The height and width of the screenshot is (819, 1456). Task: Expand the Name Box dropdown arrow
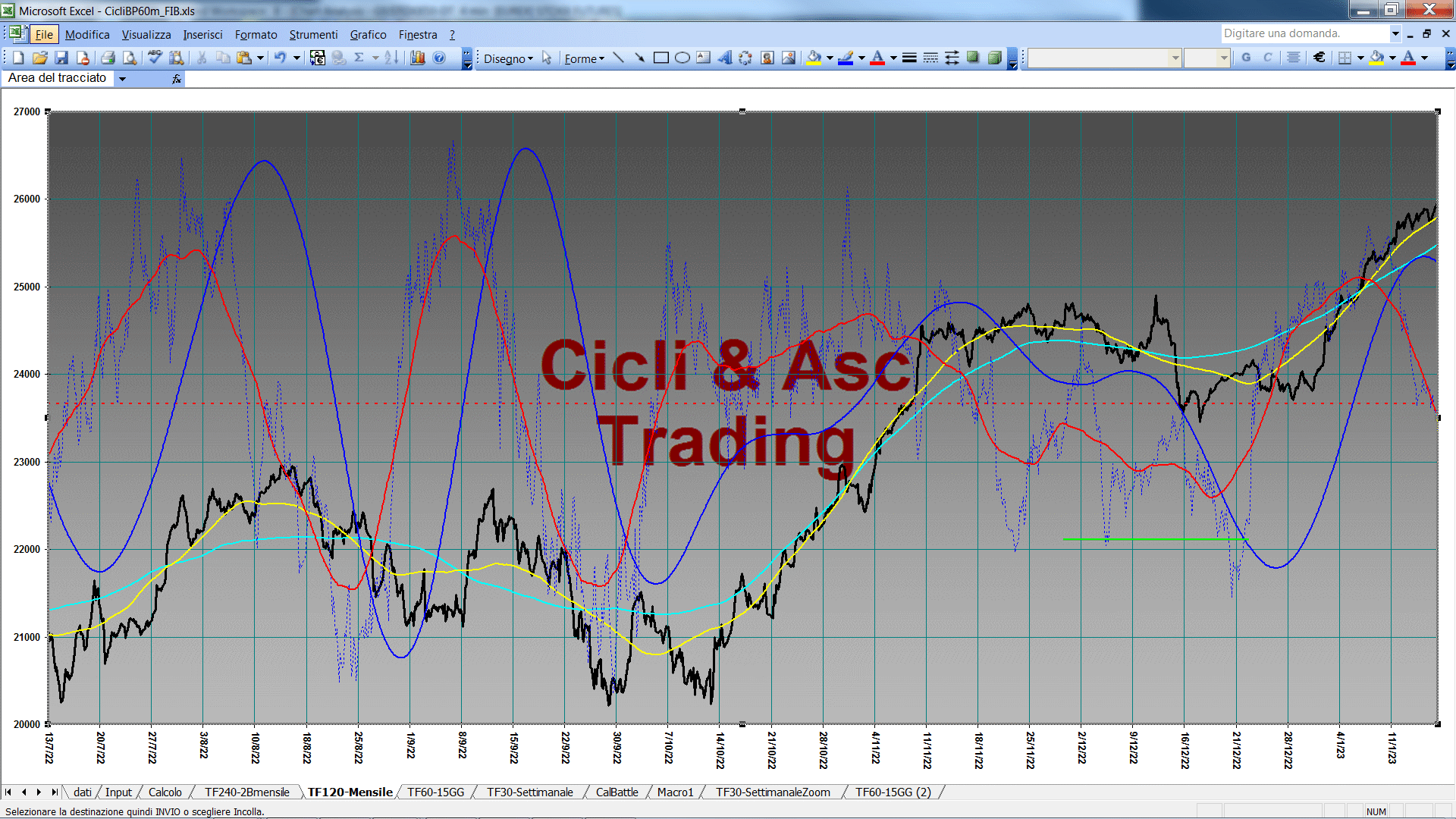(122, 78)
